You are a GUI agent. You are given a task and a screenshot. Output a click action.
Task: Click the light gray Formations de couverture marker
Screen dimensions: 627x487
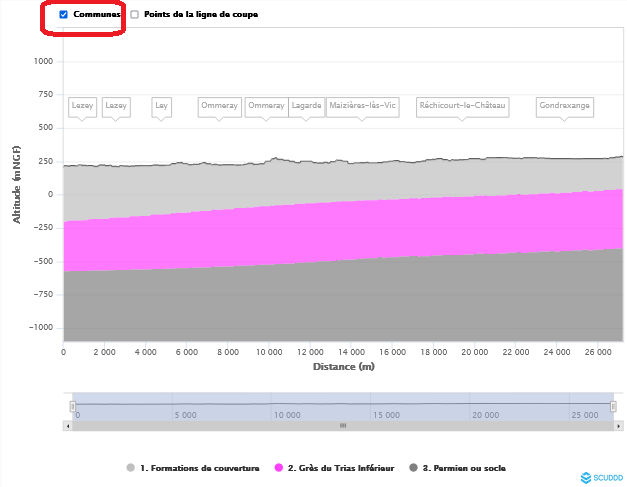131,467
